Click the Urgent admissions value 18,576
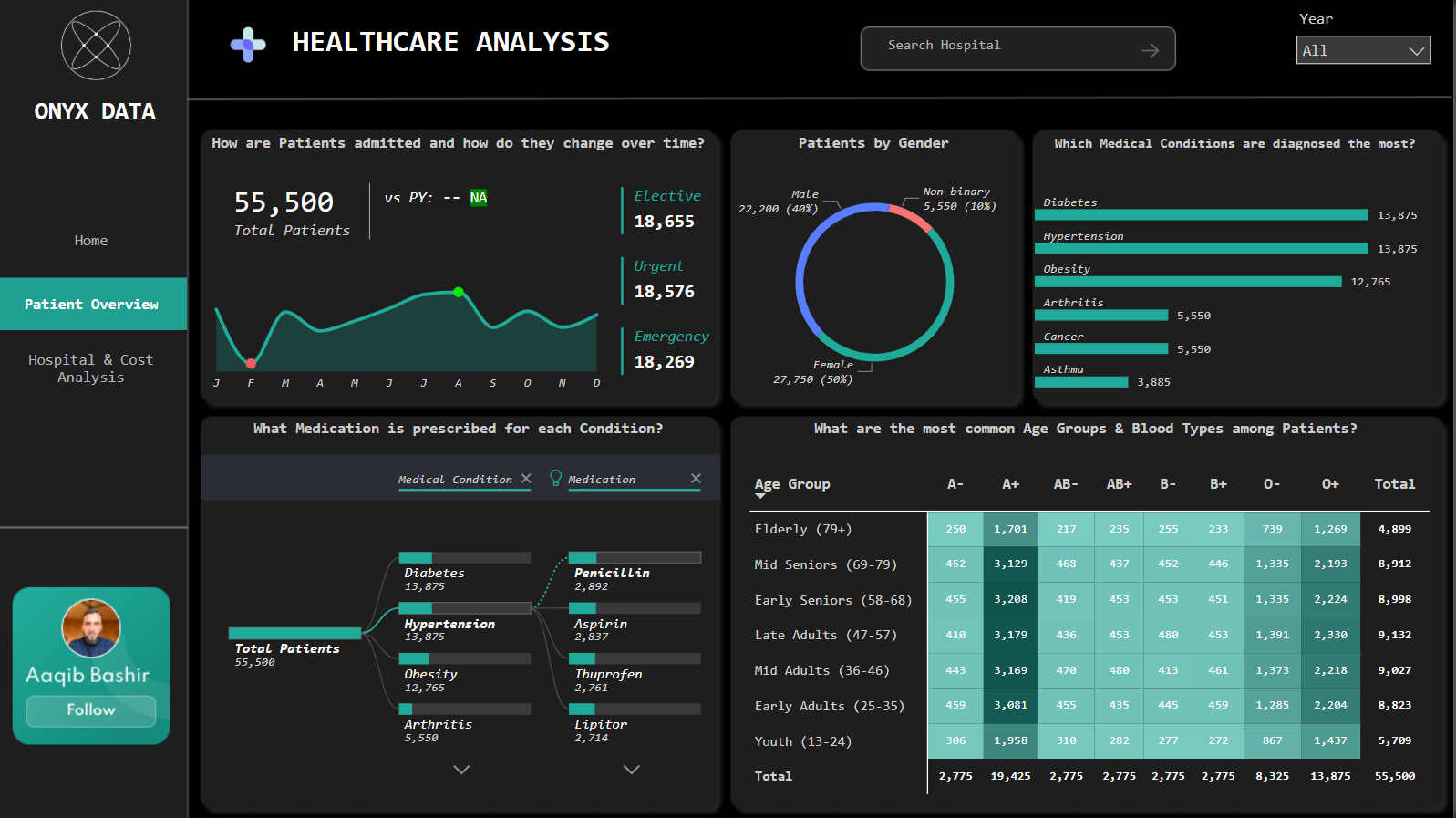Image resolution: width=1456 pixels, height=818 pixels. tap(664, 292)
